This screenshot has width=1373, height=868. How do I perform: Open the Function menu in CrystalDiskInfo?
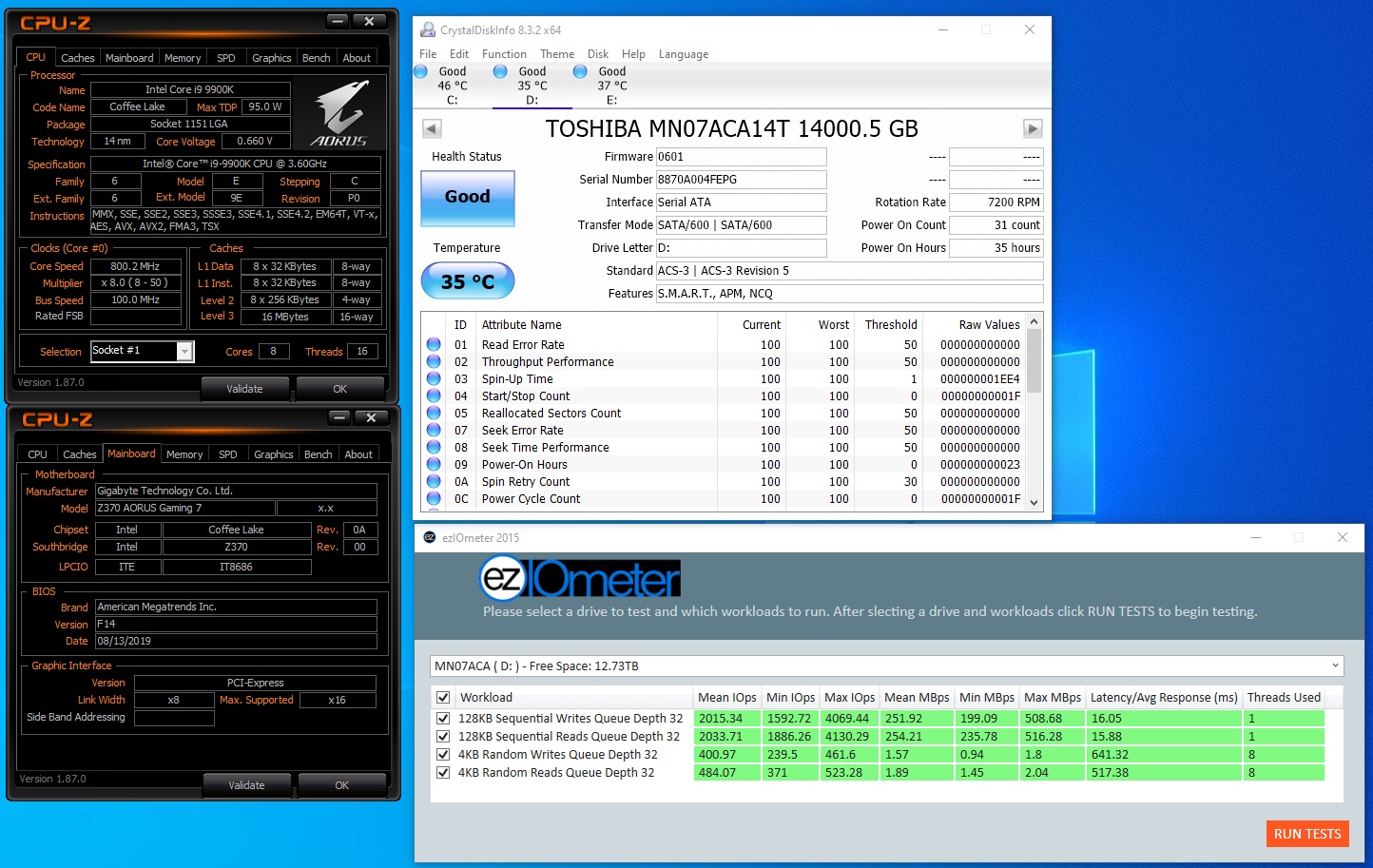coord(504,54)
